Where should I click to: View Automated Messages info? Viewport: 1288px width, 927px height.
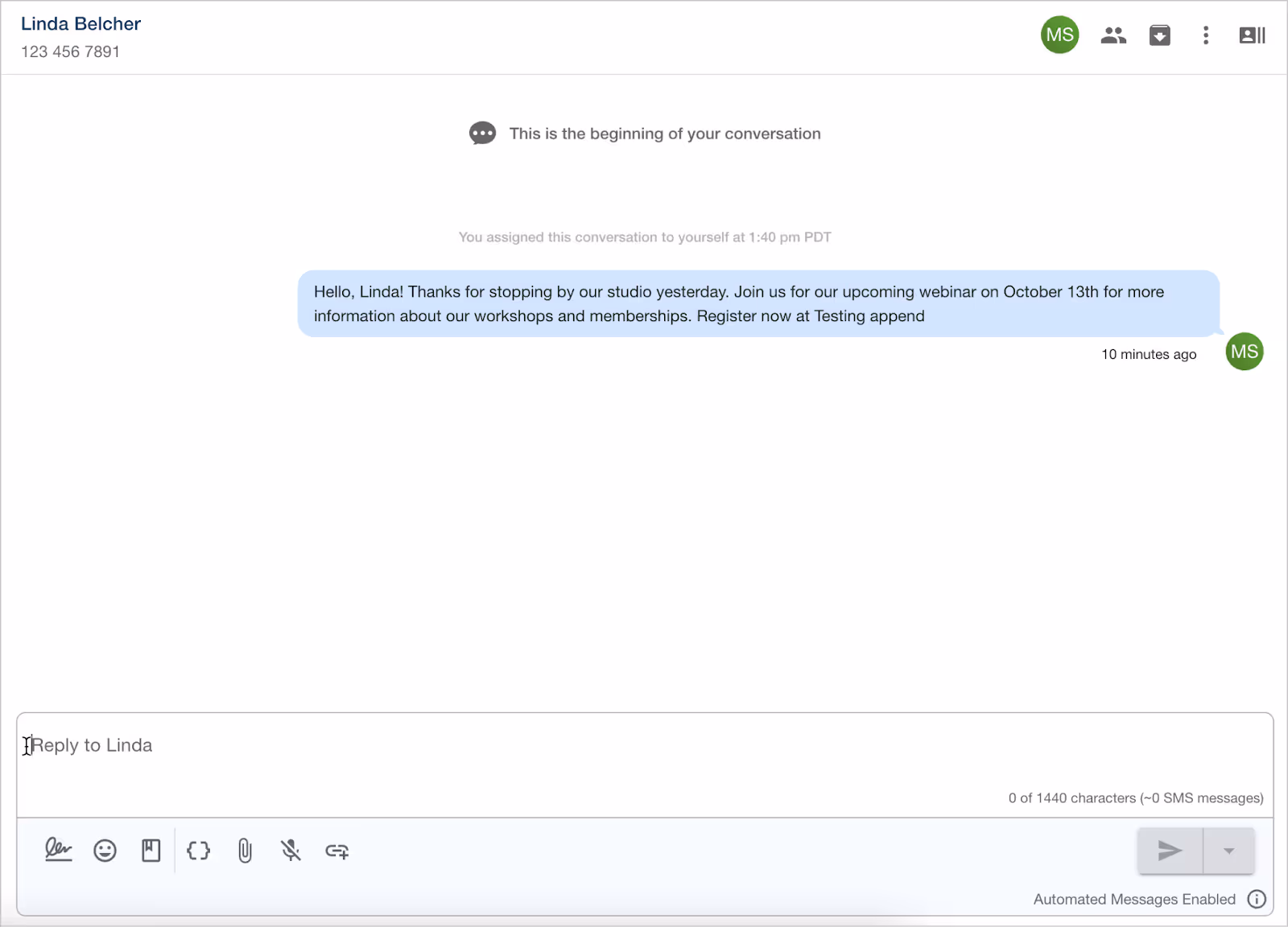pyautogui.click(x=1257, y=899)
